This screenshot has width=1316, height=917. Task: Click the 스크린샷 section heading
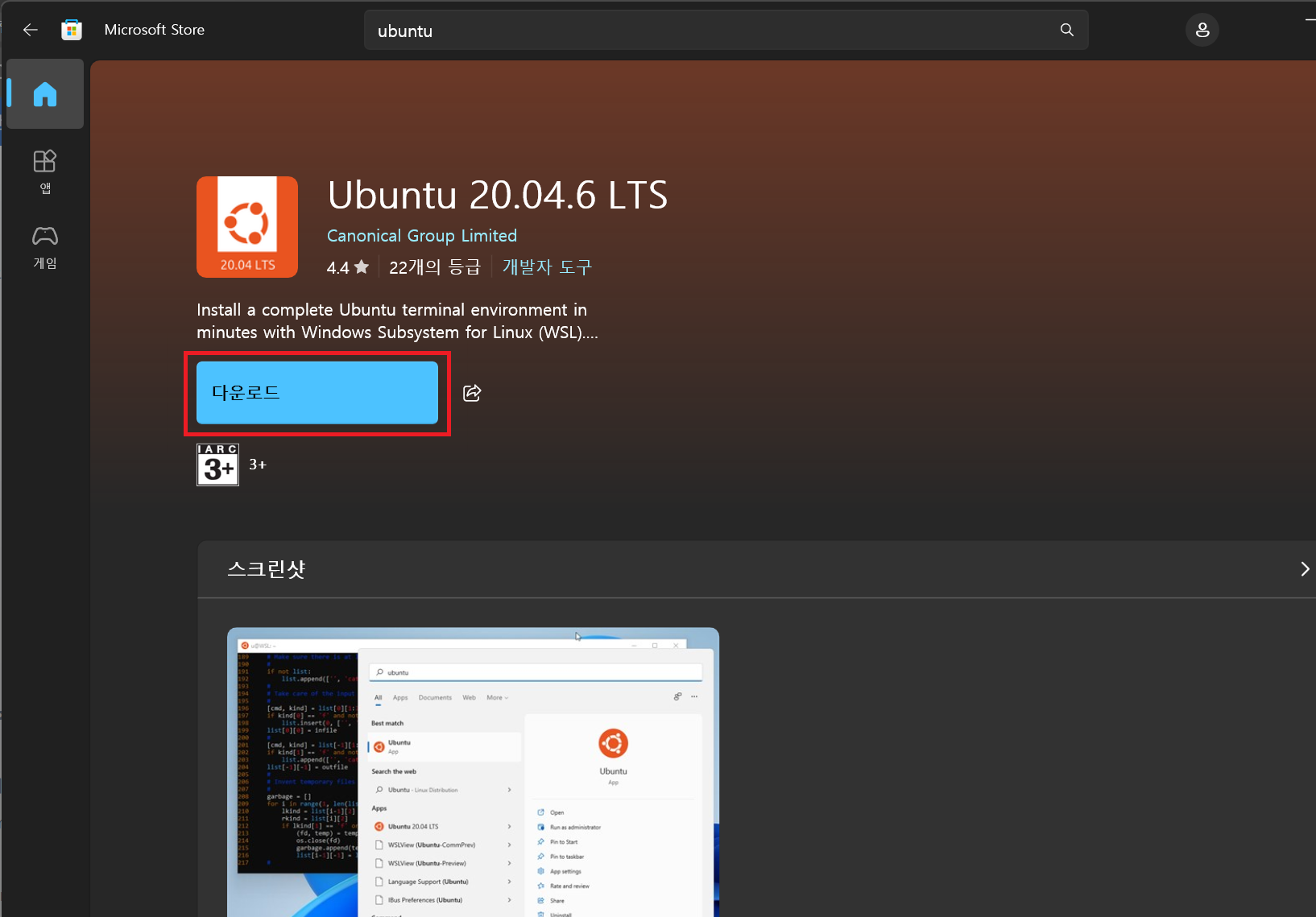click(267, 569)
